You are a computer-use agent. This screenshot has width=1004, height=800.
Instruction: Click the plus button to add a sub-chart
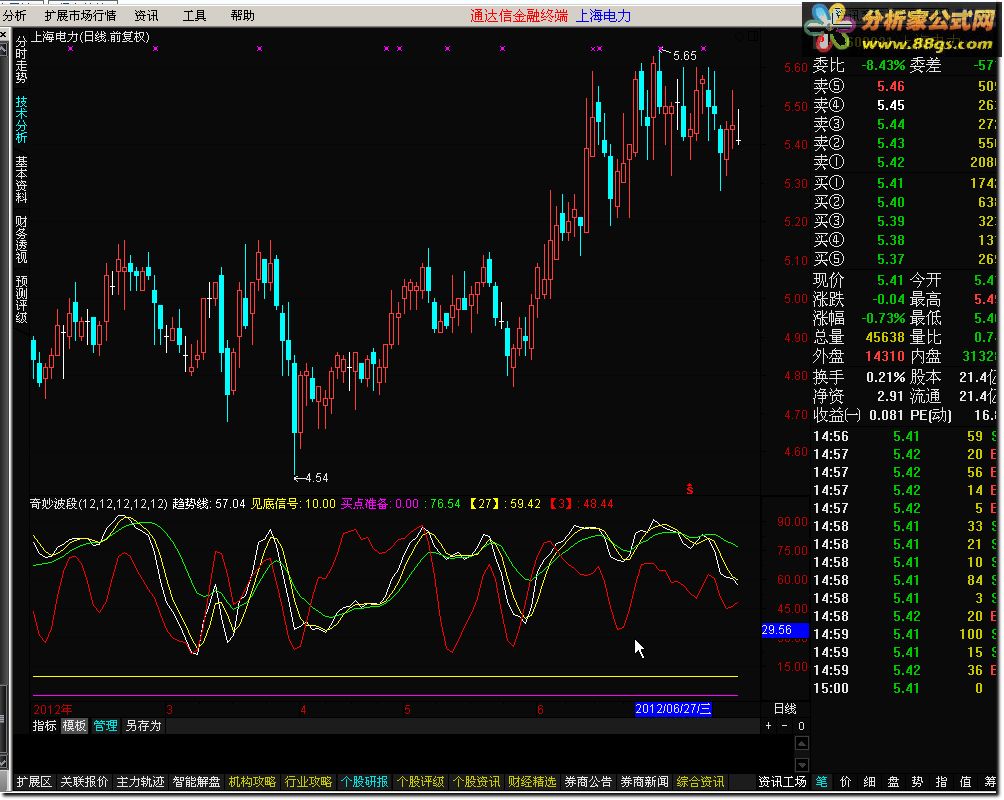(768, 726)
